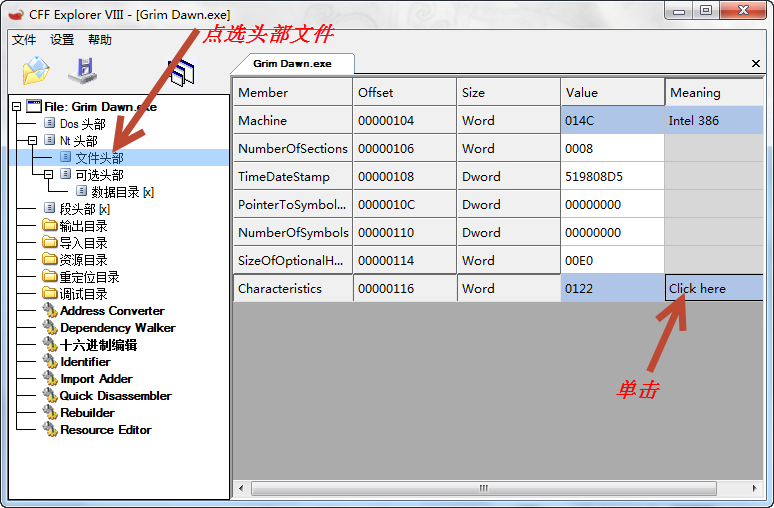This screenshot has width=774, height=508.
Task: Open the Quick Disassembler tool
Action: (115, 396)
